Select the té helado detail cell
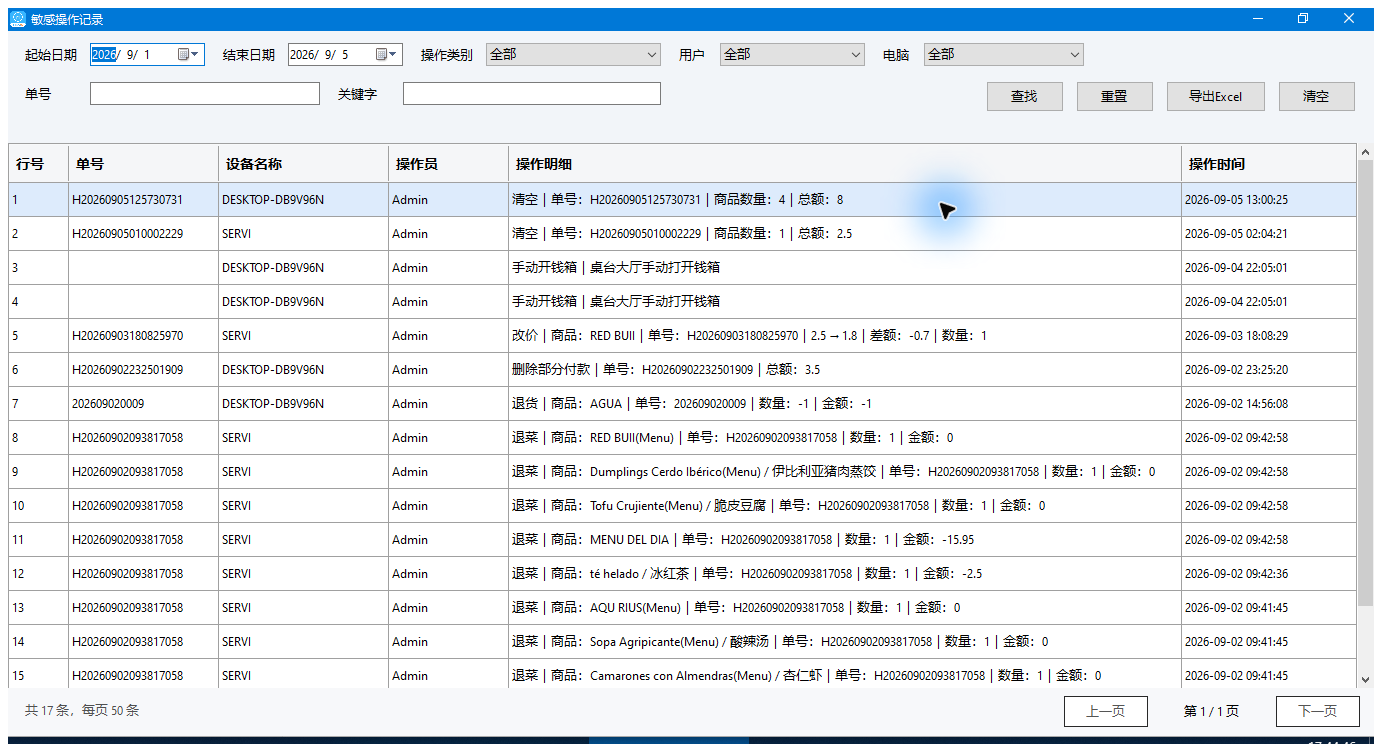Screen dimensions: 1382x744 [x=845, y=574]
